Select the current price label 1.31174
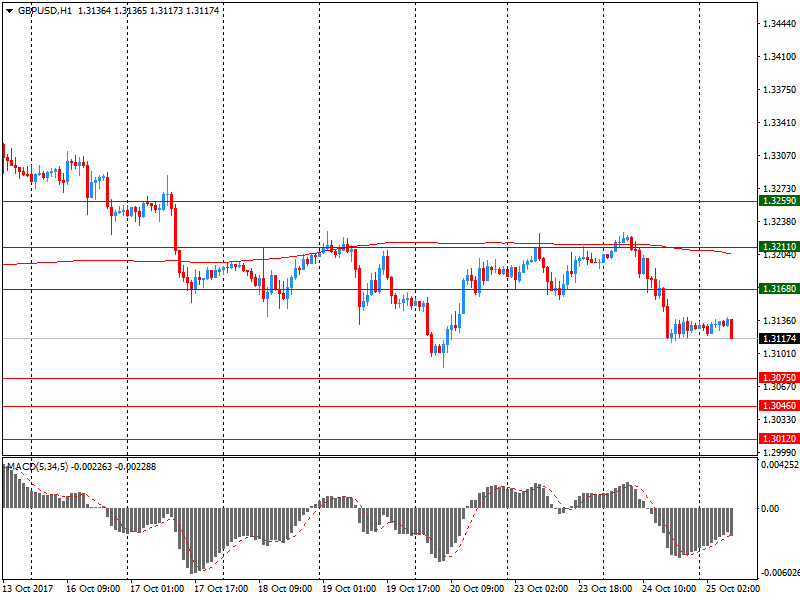Viewport: 800px width, 600px height. [x=779, y=339]
